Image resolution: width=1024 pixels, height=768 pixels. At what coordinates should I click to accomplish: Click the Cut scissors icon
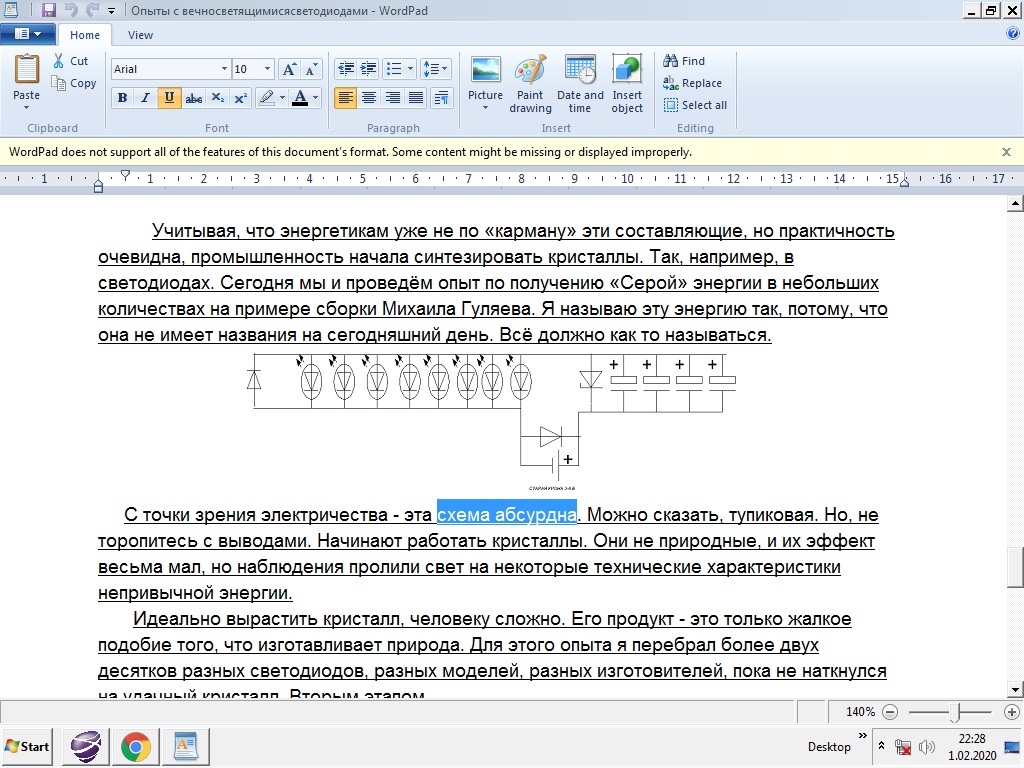coord(60,61)
